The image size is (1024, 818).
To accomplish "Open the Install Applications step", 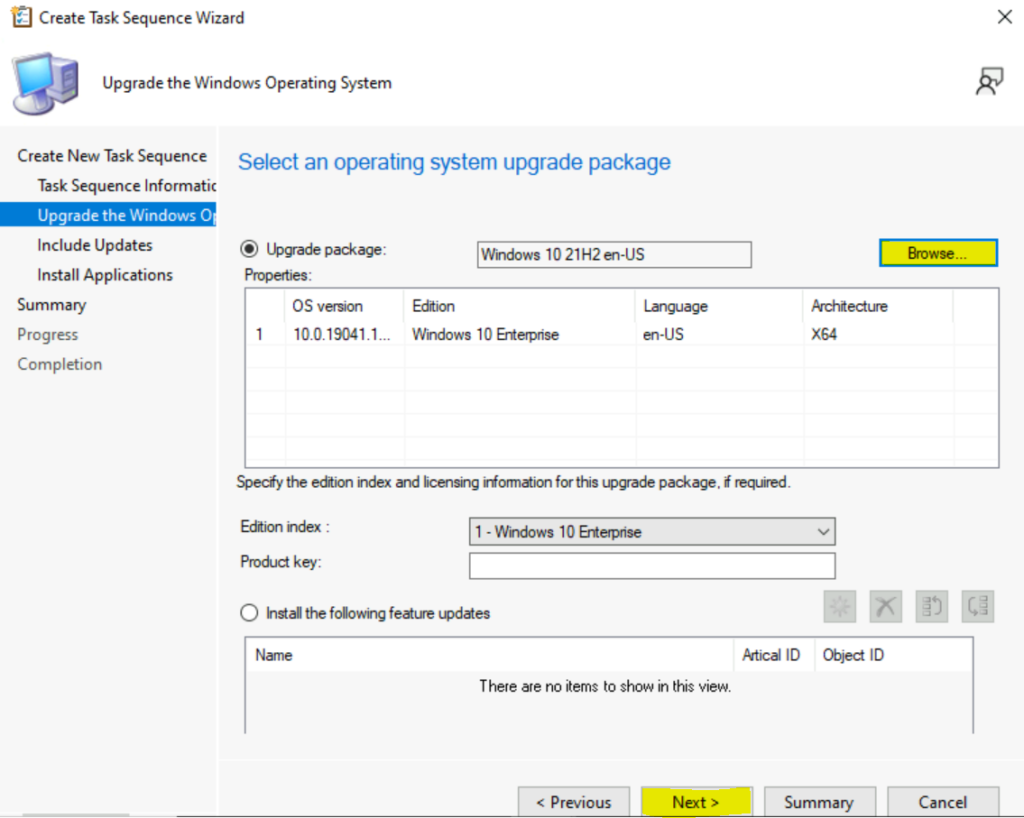I will (x=104, y=275).
